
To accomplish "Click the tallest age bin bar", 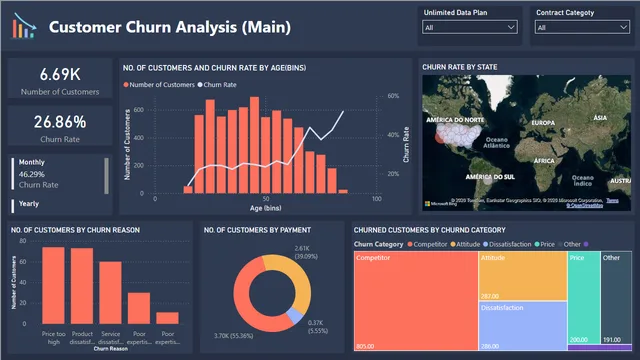I will click(254, 145).
